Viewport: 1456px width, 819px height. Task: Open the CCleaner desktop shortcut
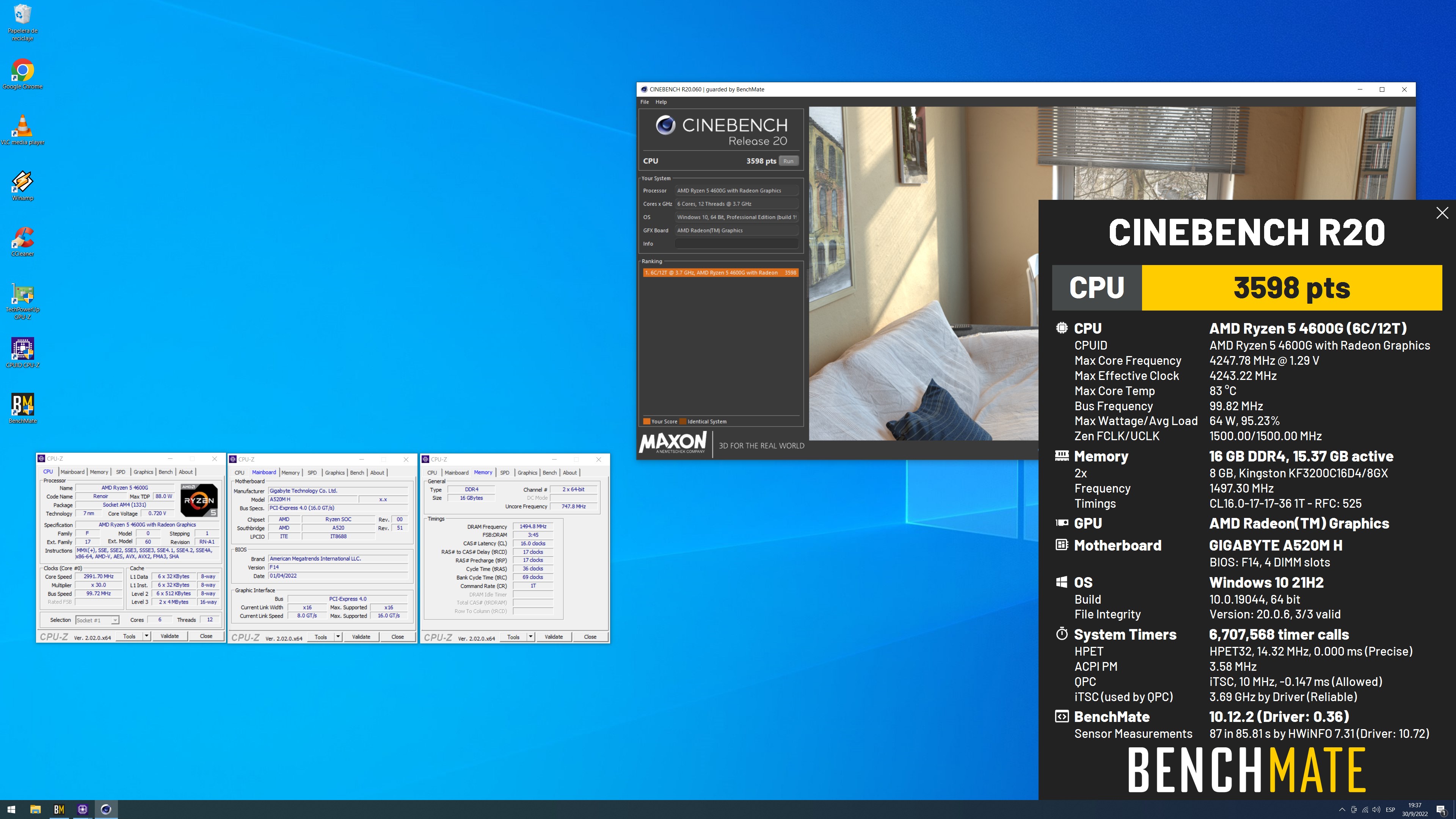23,242
